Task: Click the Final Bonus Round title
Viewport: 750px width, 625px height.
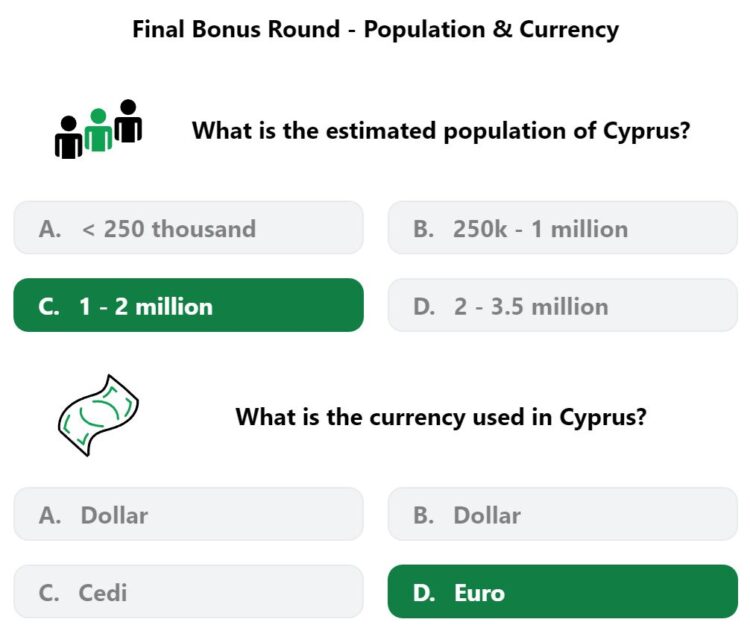Action: pyautogui.click(x=375, y=29)
